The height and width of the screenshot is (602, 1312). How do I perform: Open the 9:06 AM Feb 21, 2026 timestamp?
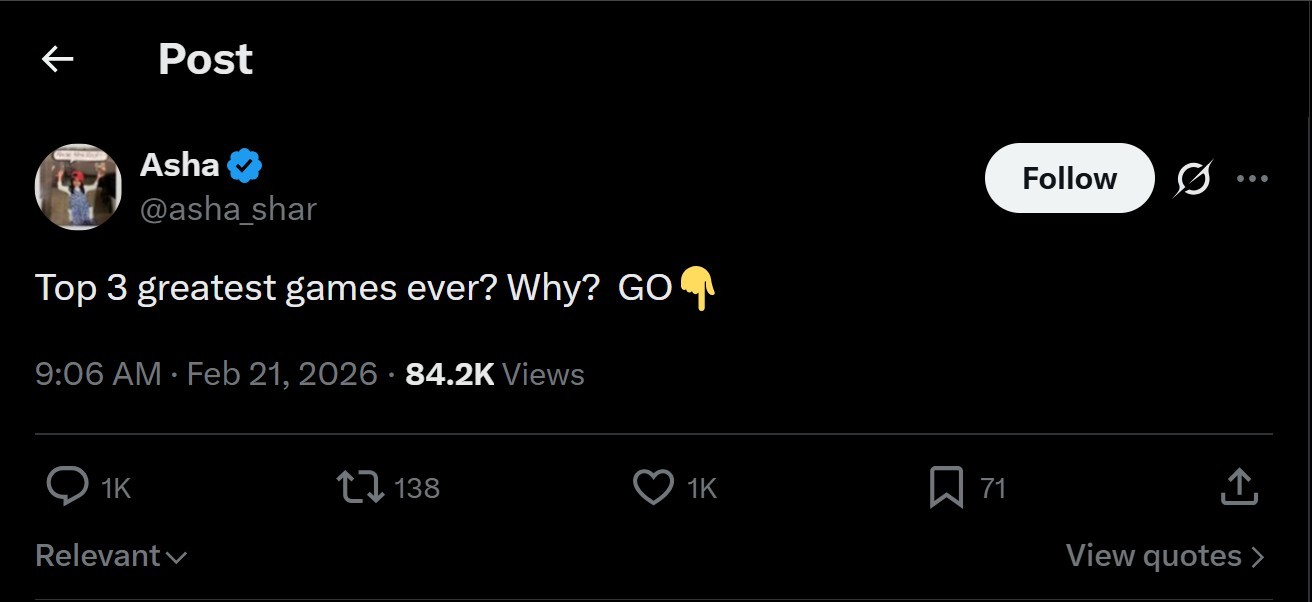coord(206,375)
